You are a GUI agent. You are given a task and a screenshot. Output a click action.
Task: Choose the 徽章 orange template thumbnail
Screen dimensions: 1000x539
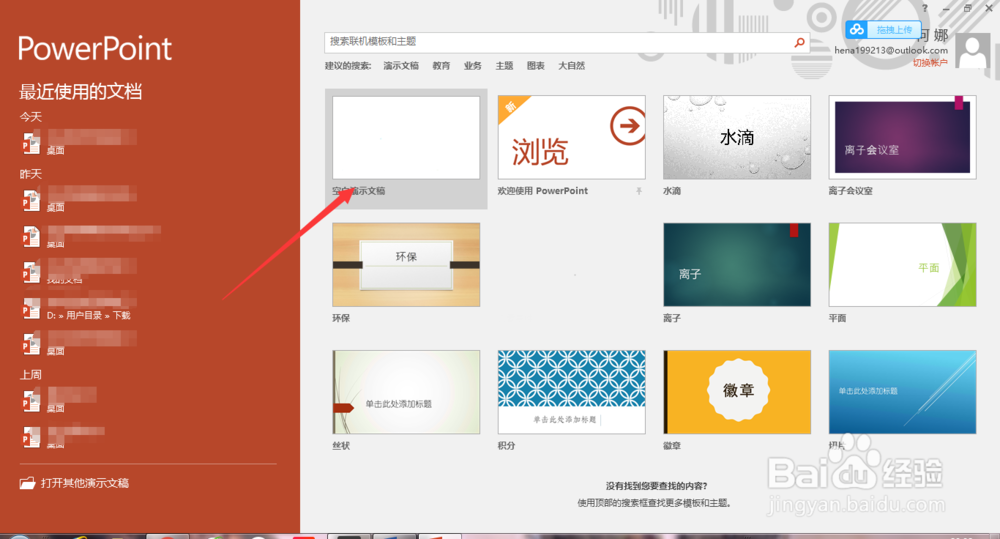click(x=737, y=392)
